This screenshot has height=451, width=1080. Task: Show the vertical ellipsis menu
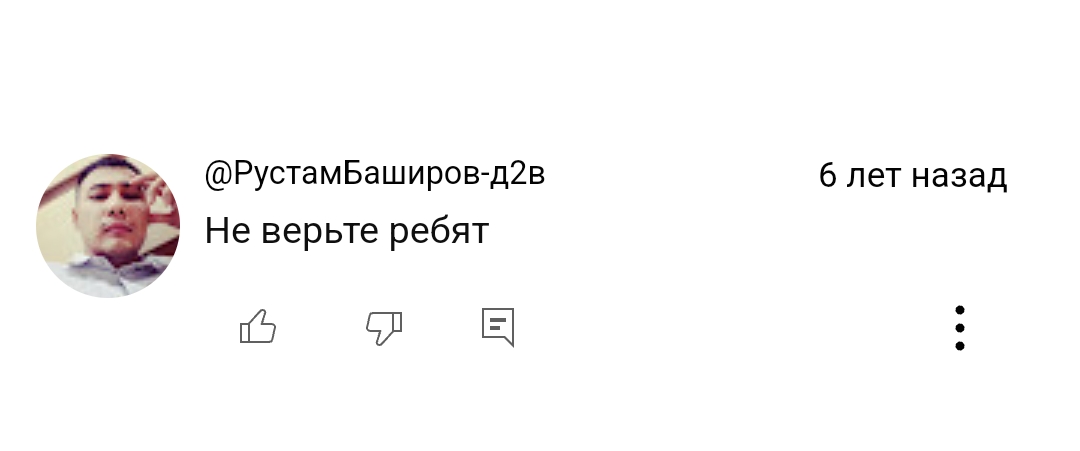[960, 328]
